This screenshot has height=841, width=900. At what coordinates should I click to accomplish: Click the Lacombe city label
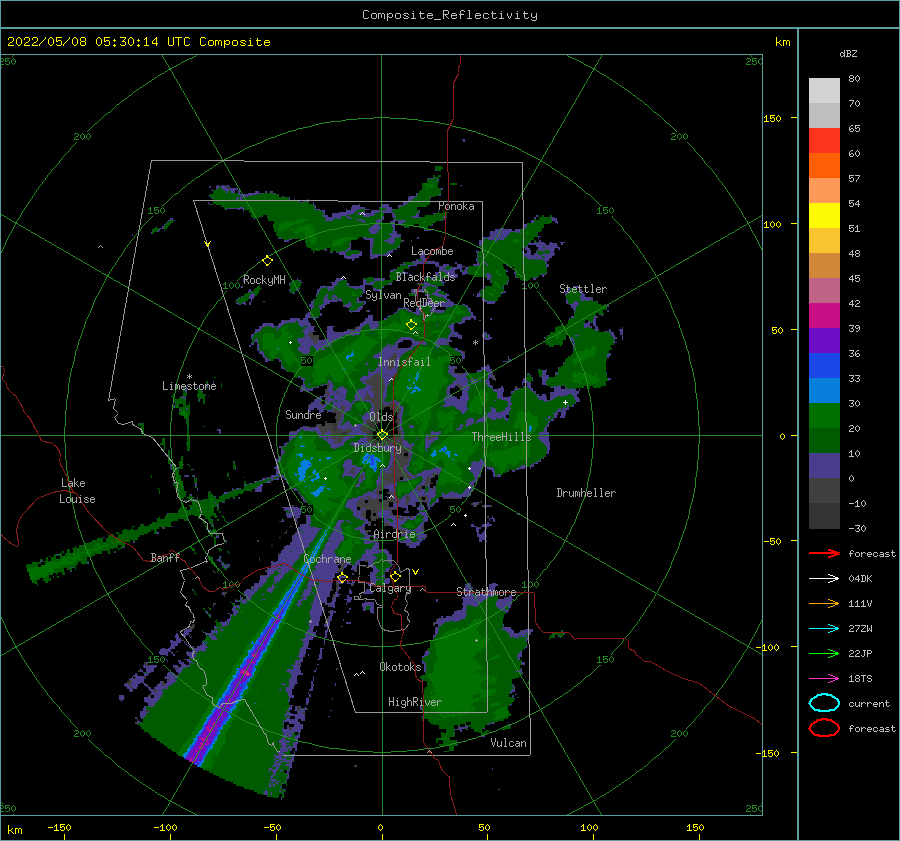point(432,251)
